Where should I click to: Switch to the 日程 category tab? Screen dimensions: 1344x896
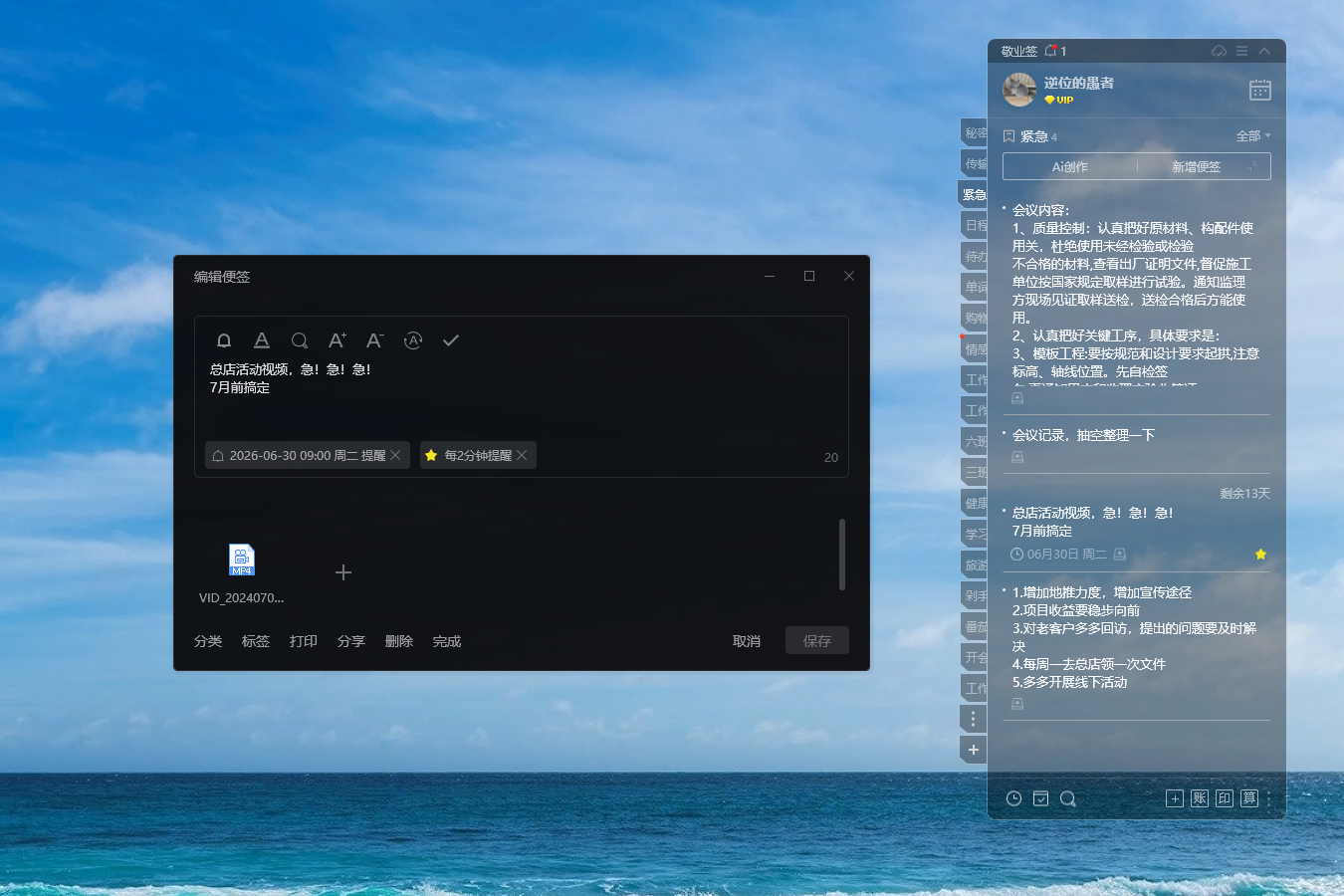[x=974, y=225]
